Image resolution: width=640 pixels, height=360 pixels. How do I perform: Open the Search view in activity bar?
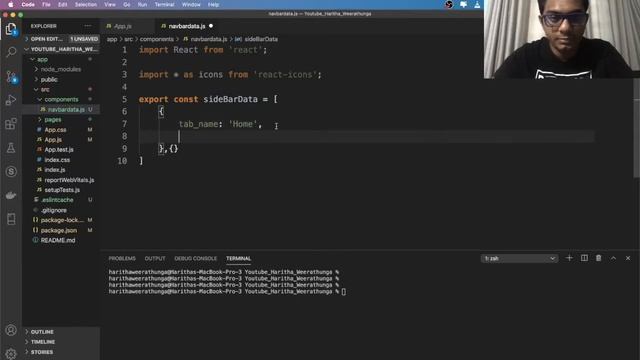[11, 52]
